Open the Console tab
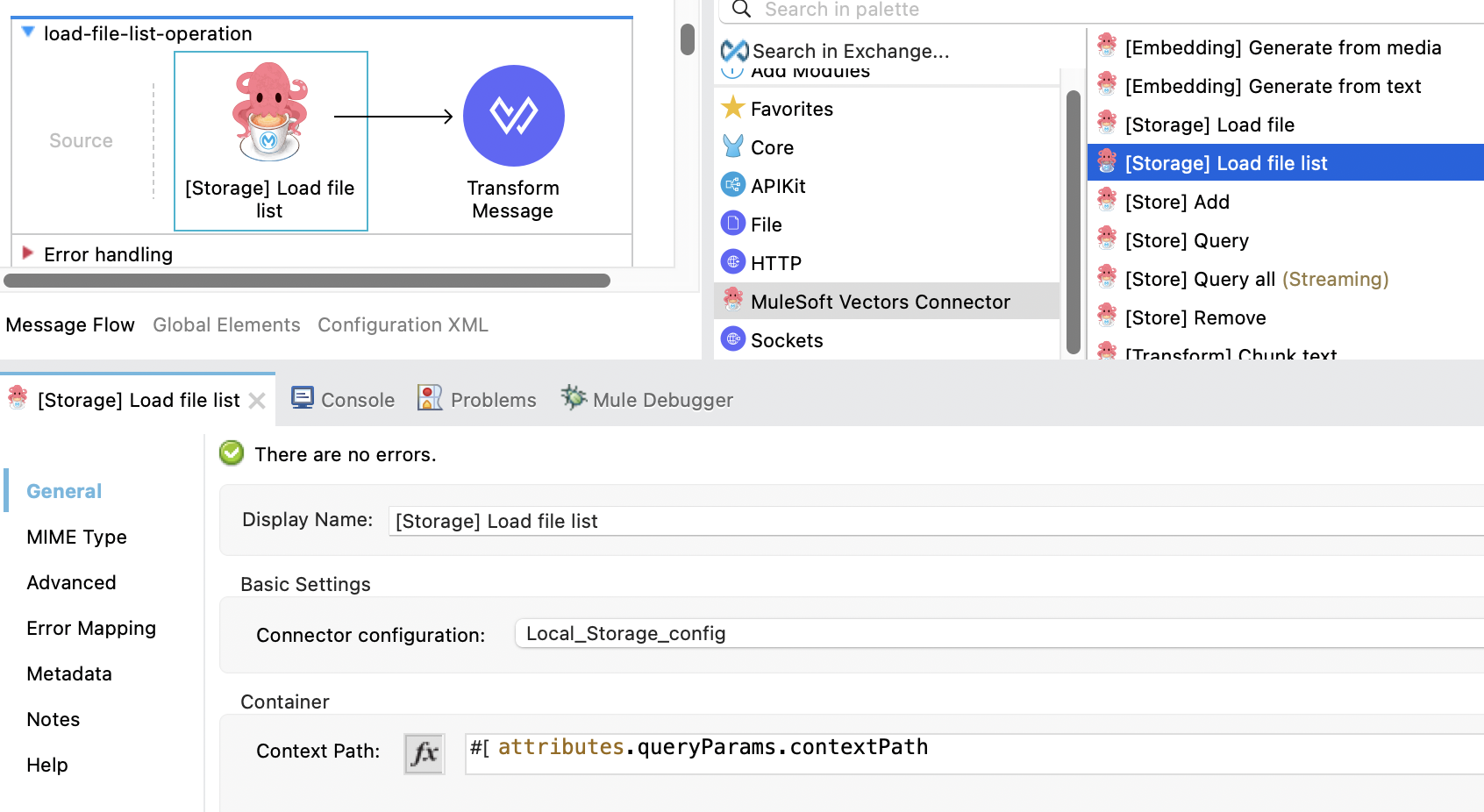Screen dimensions: 1484x812 [343, 400]
